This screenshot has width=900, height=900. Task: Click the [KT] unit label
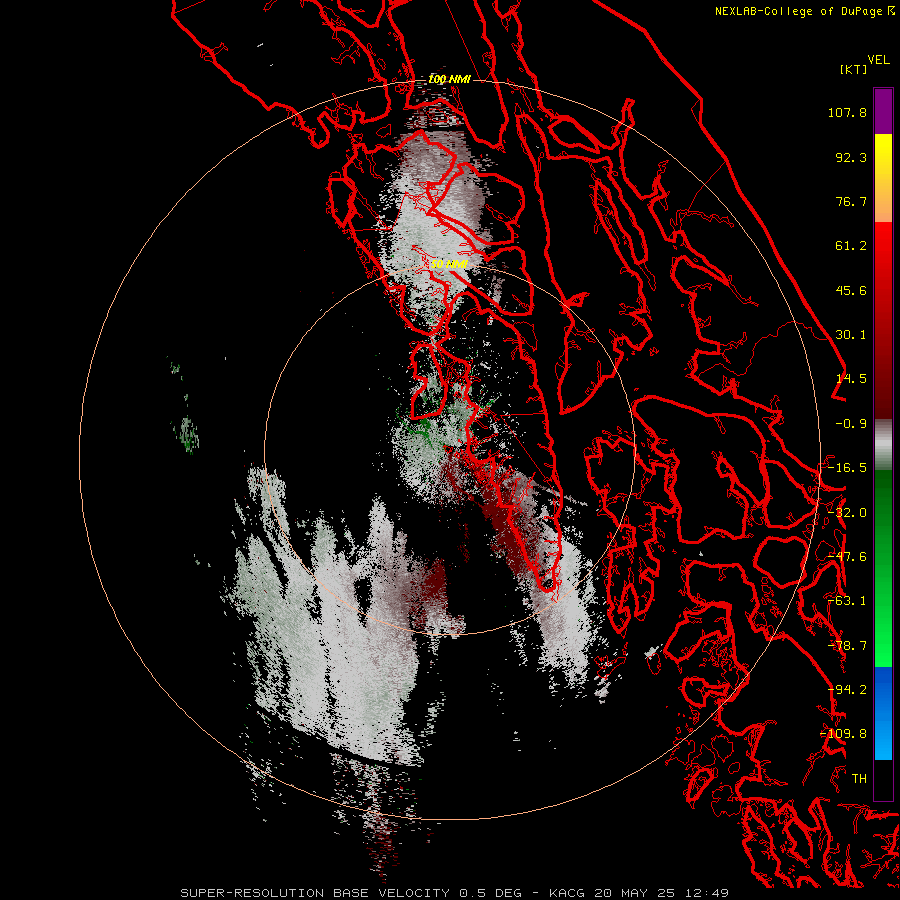(x=854, y=69)
